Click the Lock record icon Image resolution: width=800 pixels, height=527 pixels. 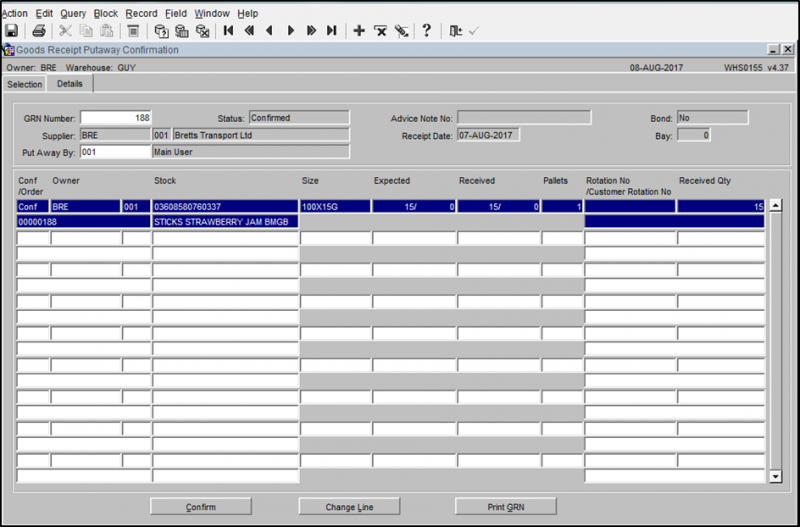tap(402, 31)
